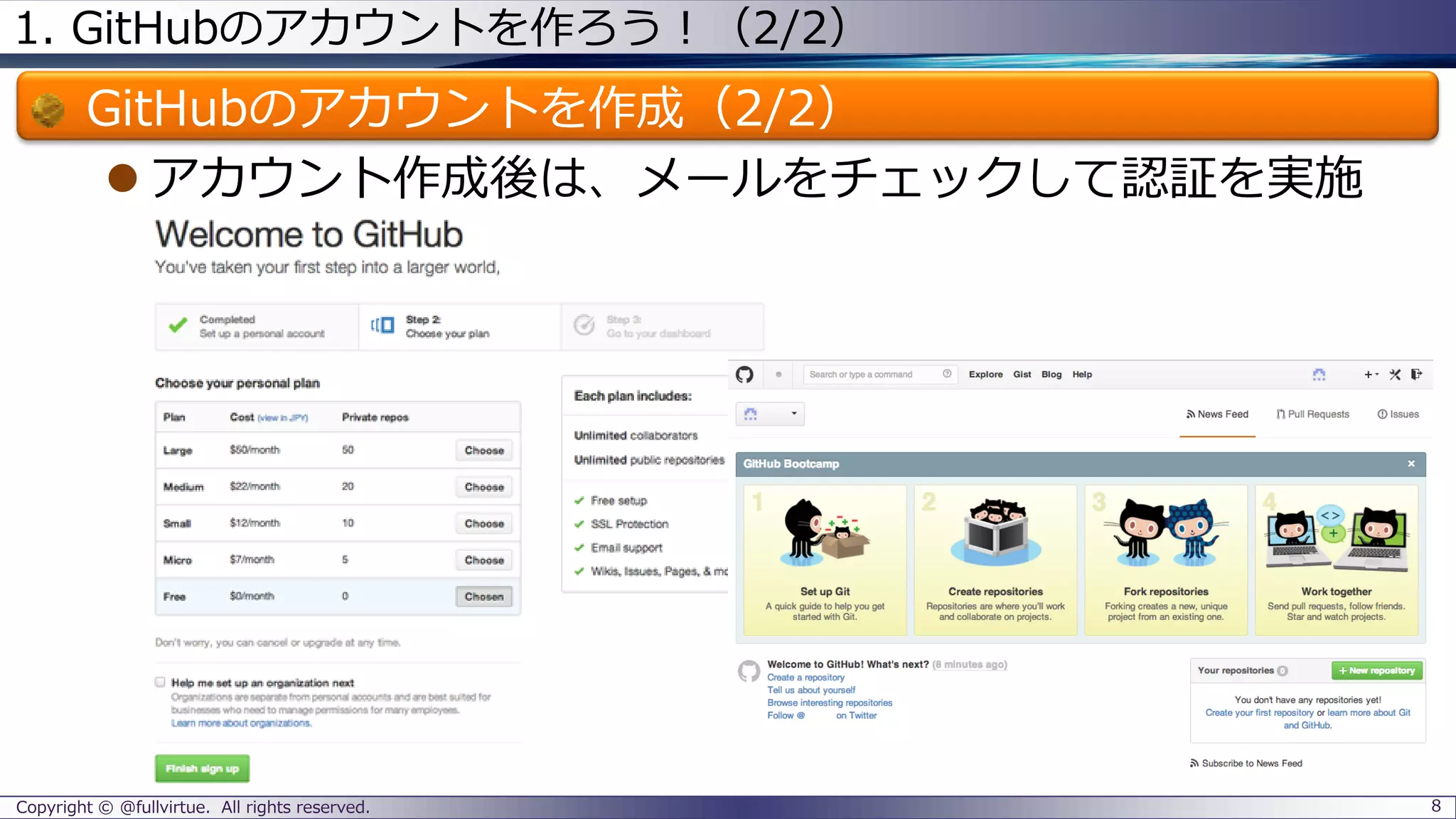Choose the Medium plan
The height and width of the screenshot is (819, 1456).
(x=484, y=487)
